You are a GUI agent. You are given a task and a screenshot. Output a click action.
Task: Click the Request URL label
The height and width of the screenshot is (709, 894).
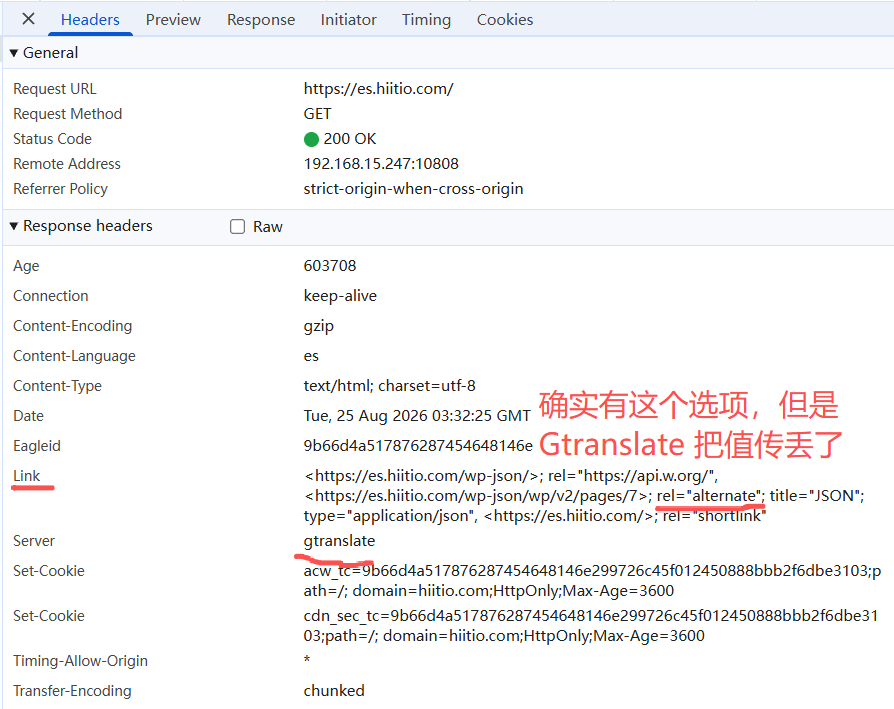tap(55, 89)
